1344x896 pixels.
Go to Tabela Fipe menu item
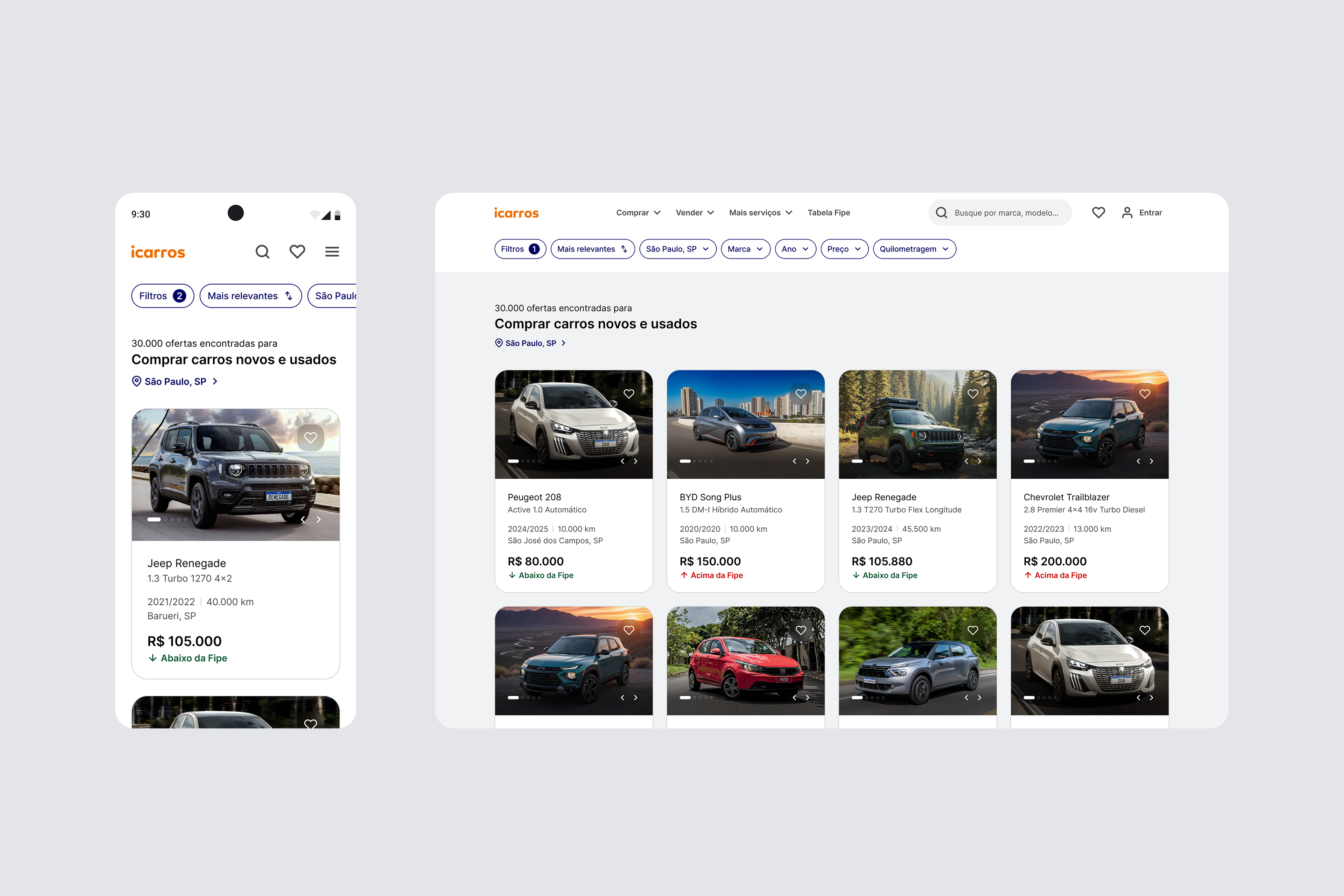click(829, 213)
